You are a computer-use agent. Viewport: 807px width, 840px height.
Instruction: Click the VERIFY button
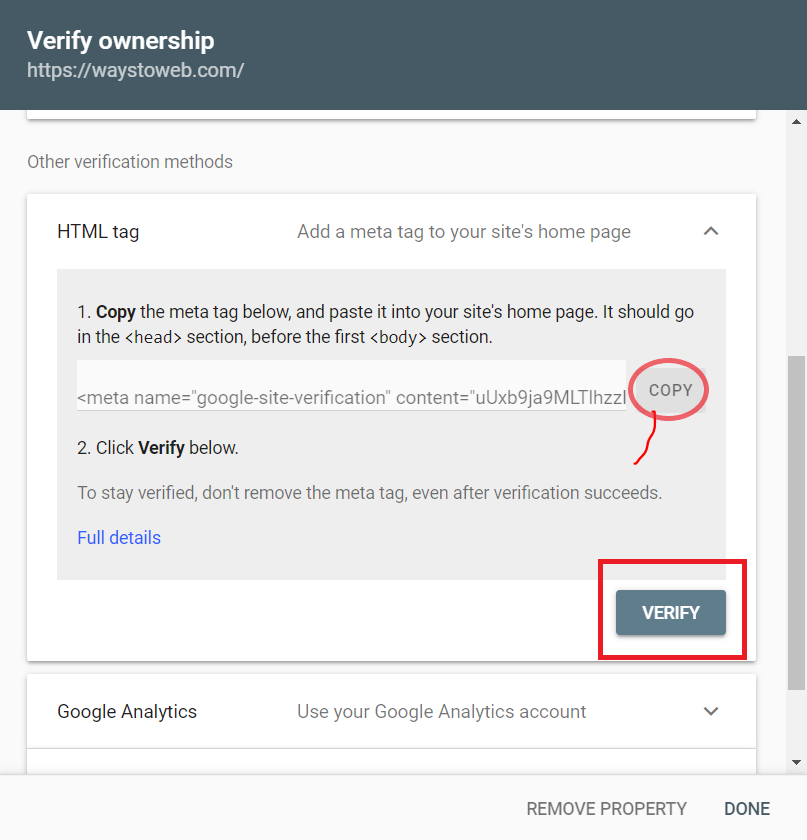[670, 612]
